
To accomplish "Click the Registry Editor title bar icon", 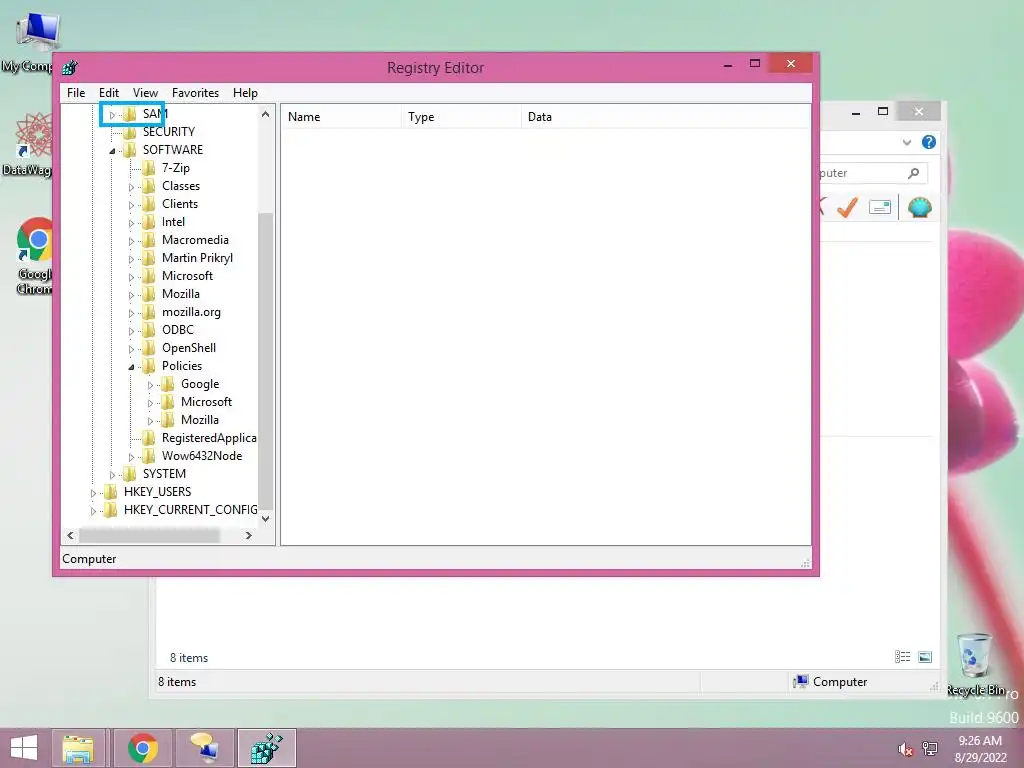I will coord(70,67).
